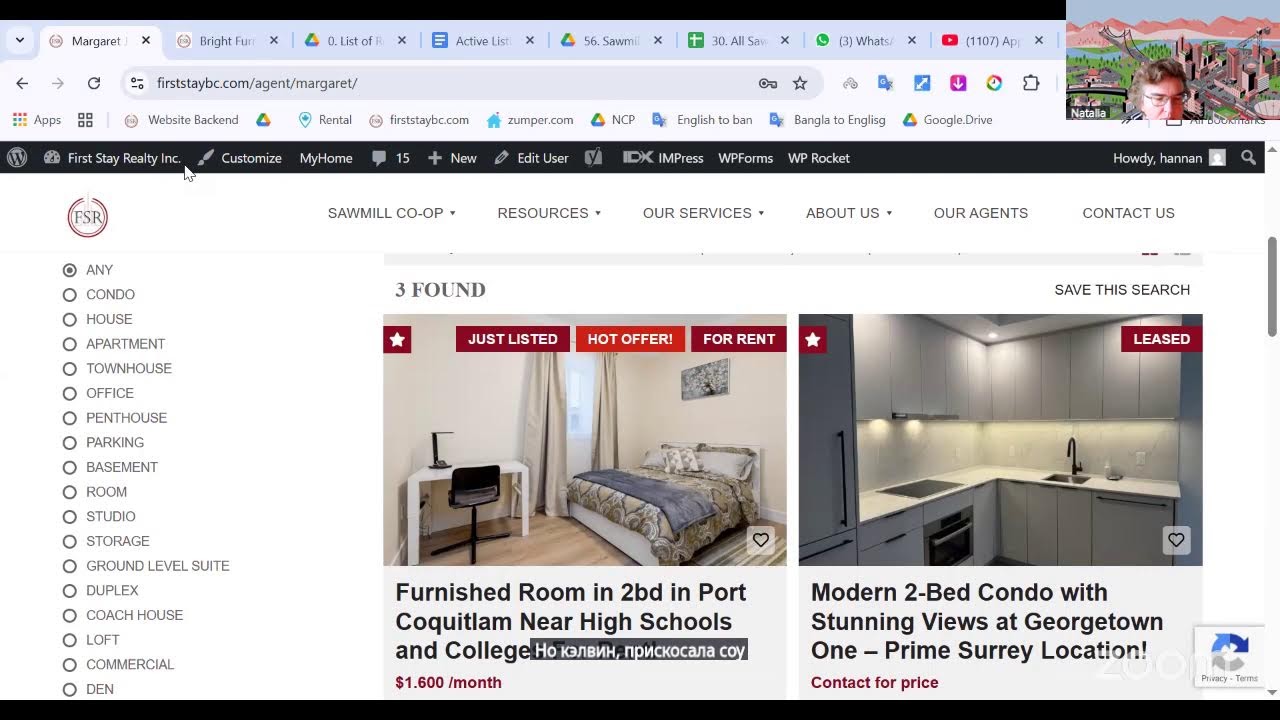Screen dimensions: 1280x720
Task: Open the admin bar search magnifier
Action: (1248, 158)
